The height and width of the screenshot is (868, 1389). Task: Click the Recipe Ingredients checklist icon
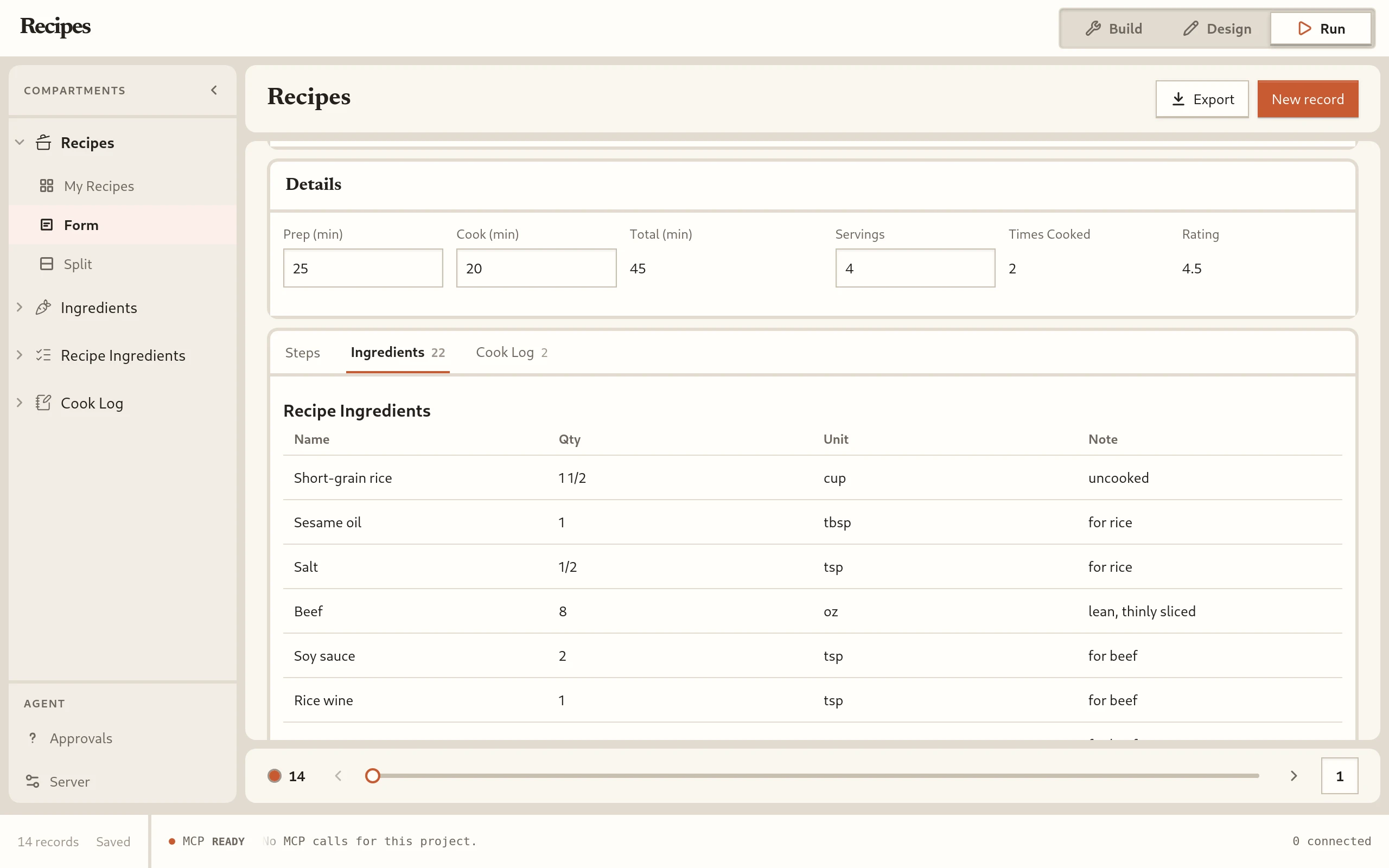click(43, 355)
